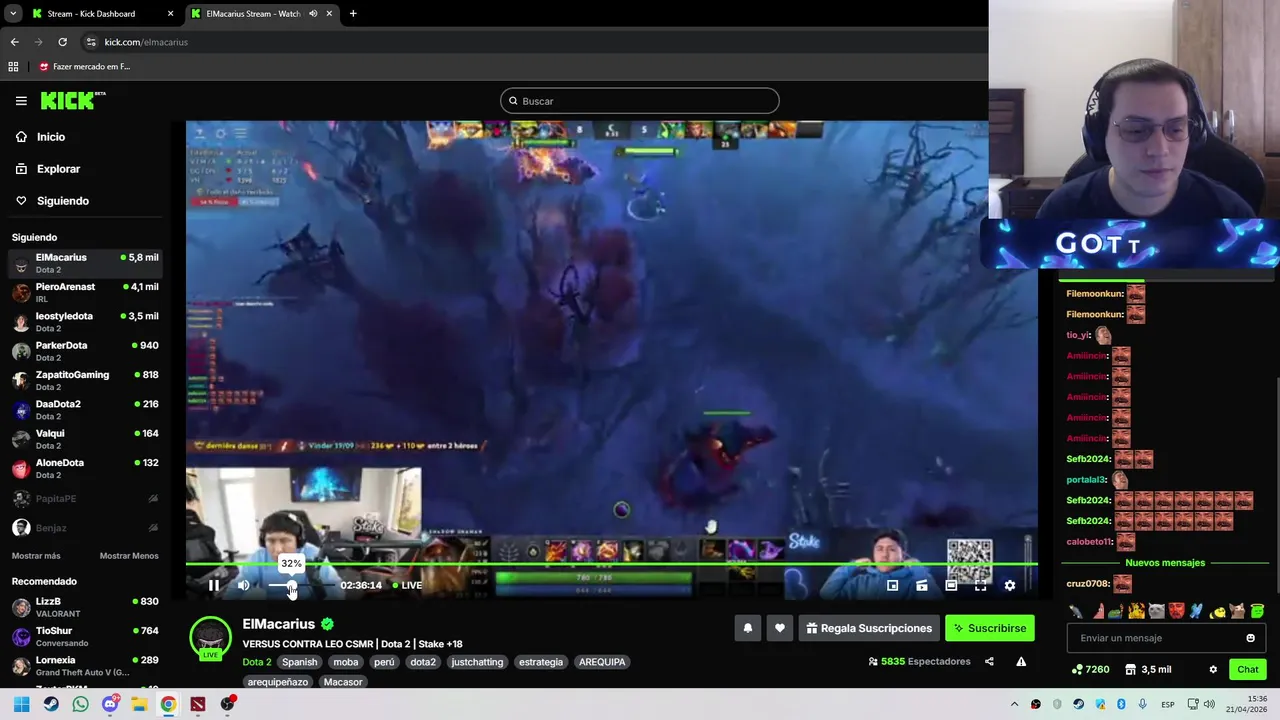Viewport: 1280px width, 720px height.
Task: Open recommended channel TioShur
Action: [85, 637]
